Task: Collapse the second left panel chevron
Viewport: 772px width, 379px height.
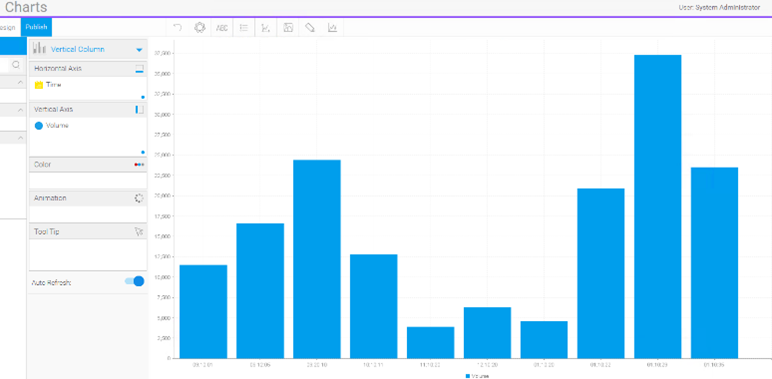Action: (20, 110)
